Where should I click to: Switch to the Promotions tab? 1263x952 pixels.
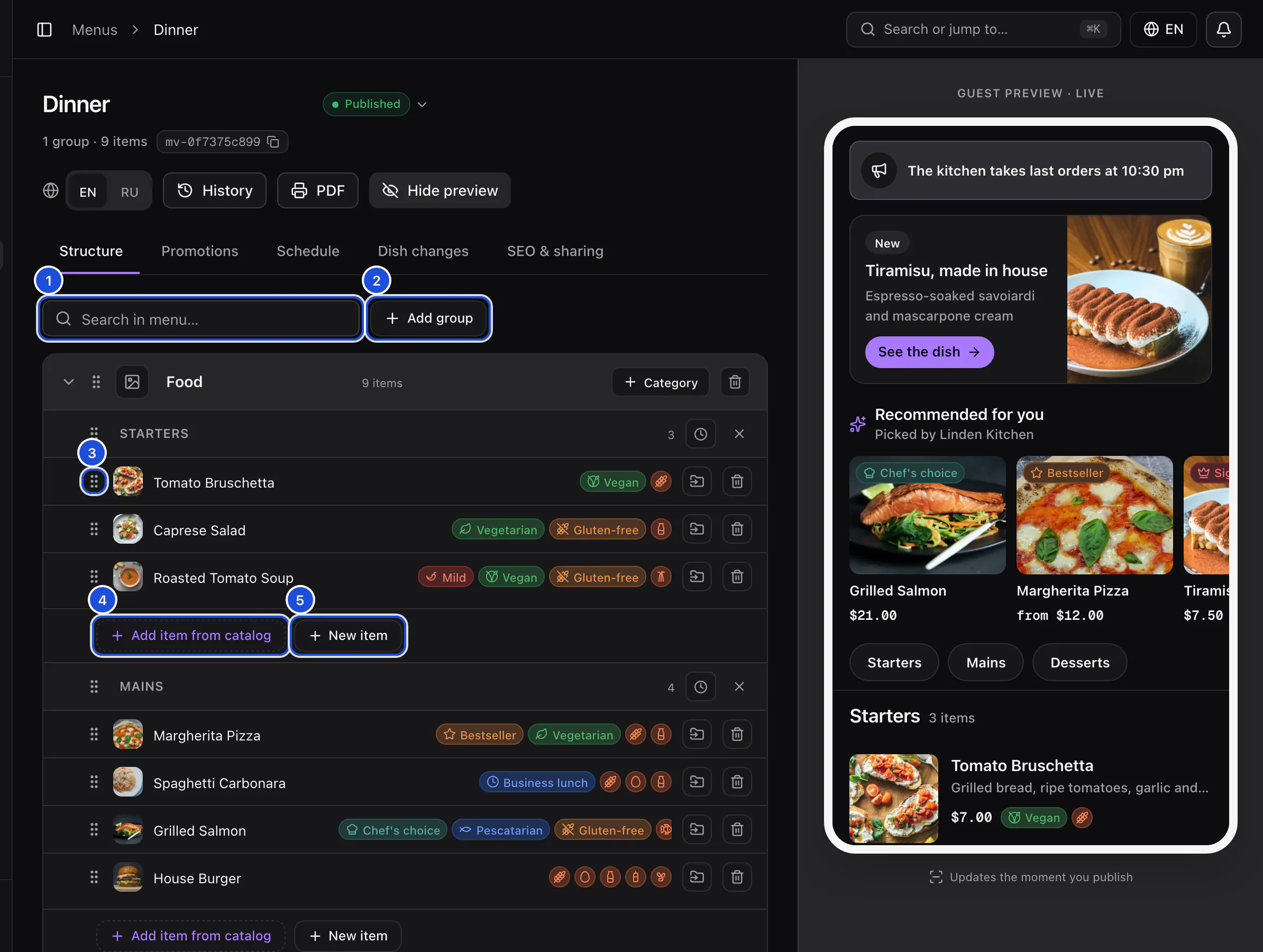click(199, 251)
